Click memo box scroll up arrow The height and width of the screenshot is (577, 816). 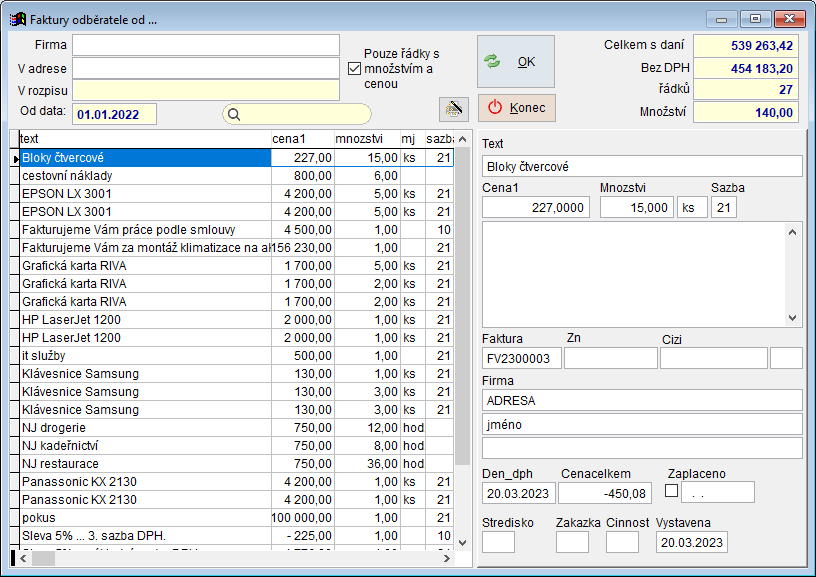792,232
